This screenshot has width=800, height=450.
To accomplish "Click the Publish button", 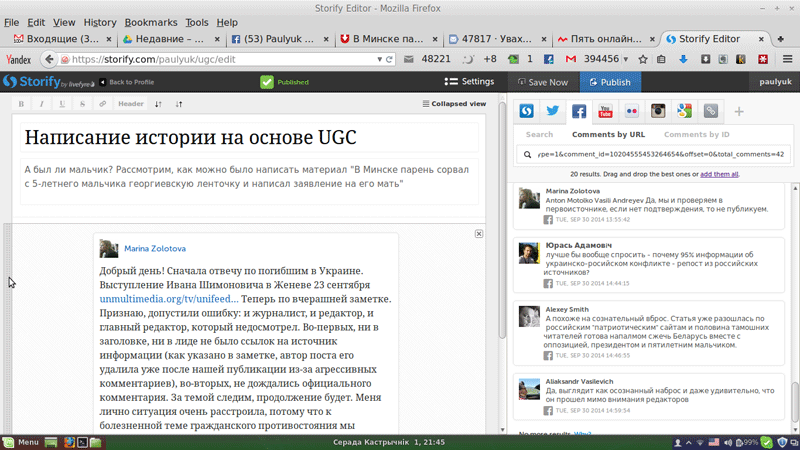I will pos(610,82).
